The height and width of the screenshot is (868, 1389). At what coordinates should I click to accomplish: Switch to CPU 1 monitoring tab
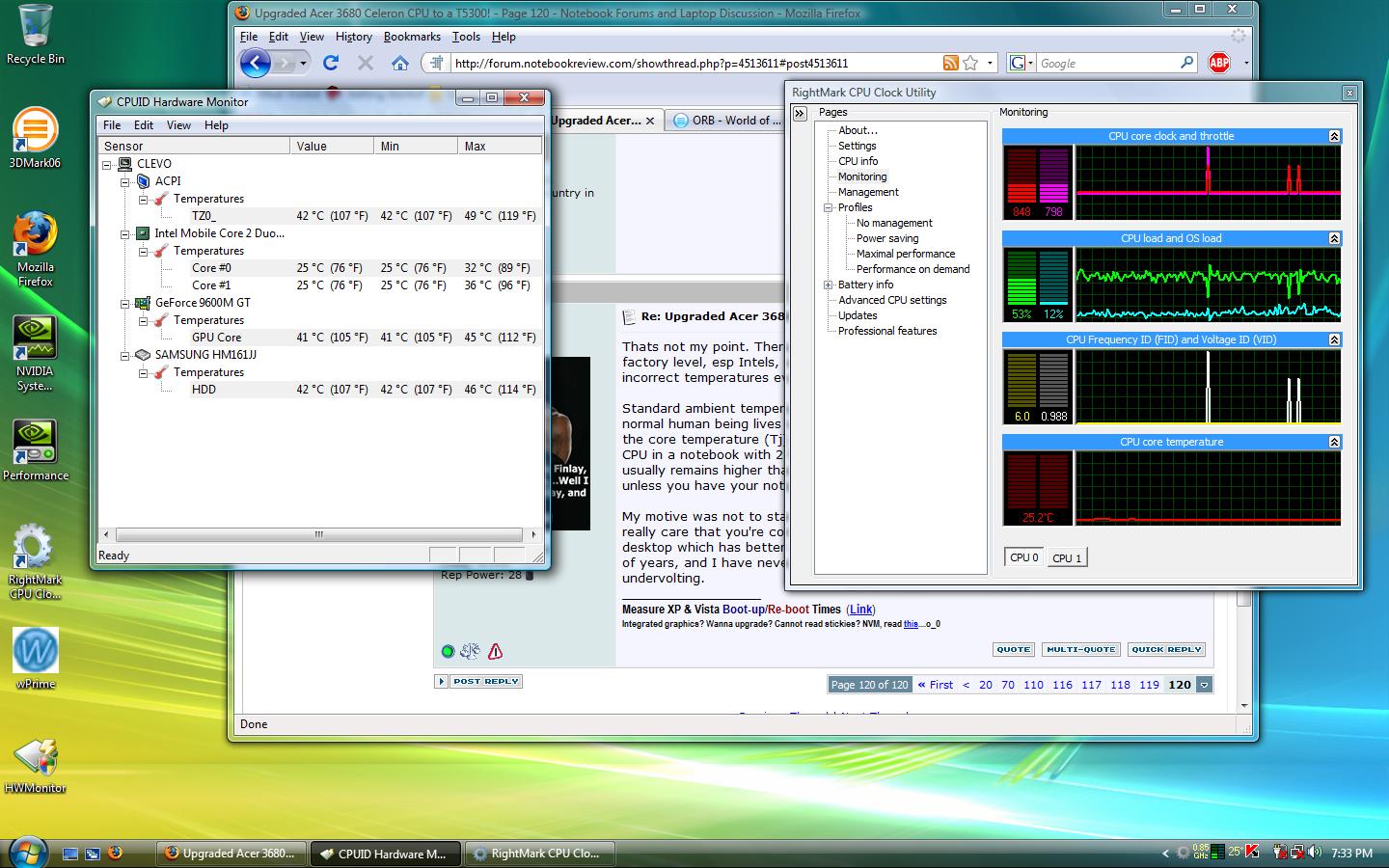point(1066,558)
